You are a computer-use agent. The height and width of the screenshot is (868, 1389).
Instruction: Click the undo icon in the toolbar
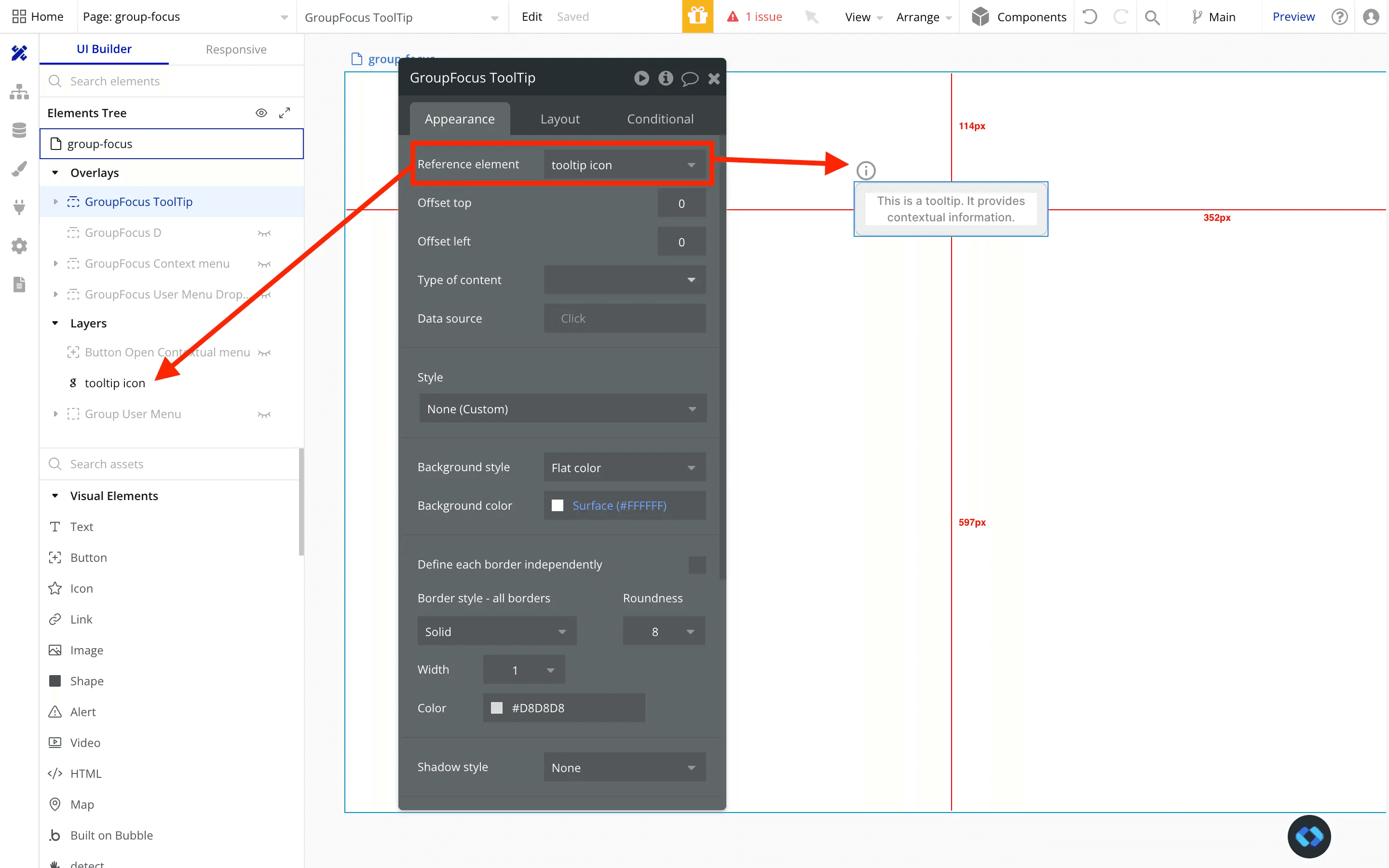tap(1089, 17)
